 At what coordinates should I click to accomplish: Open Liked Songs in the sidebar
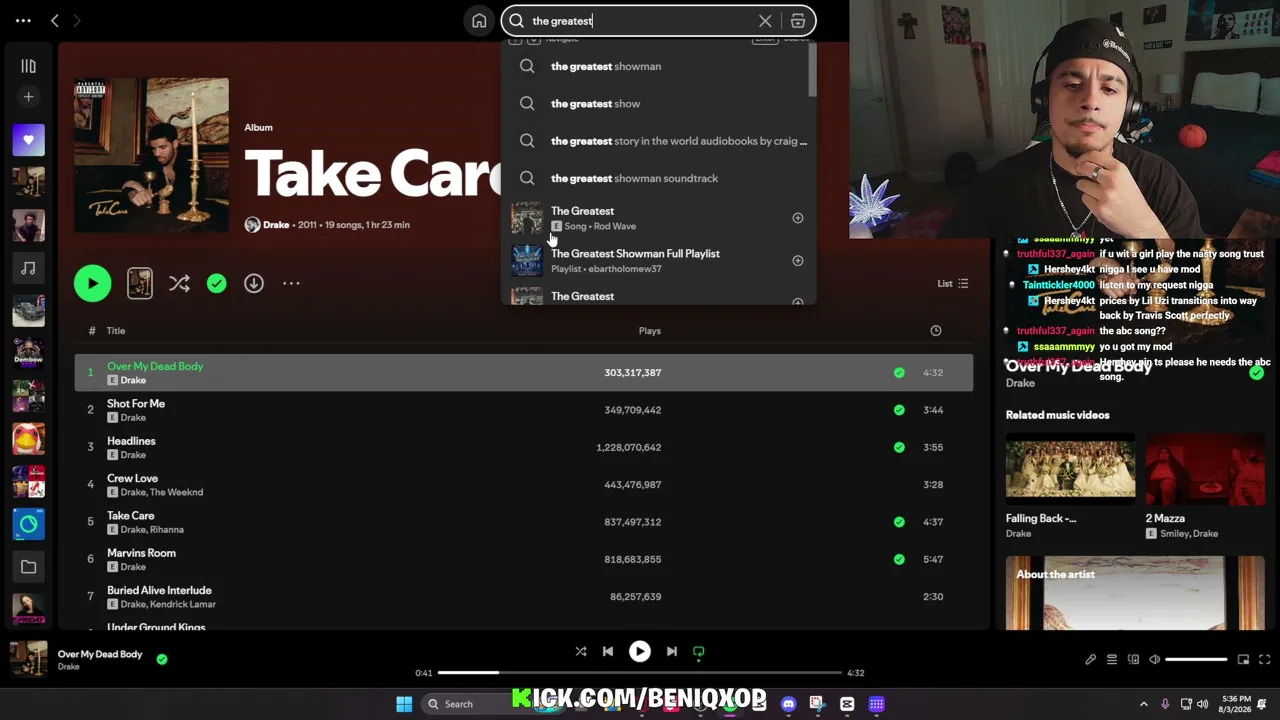coord(28,140)
